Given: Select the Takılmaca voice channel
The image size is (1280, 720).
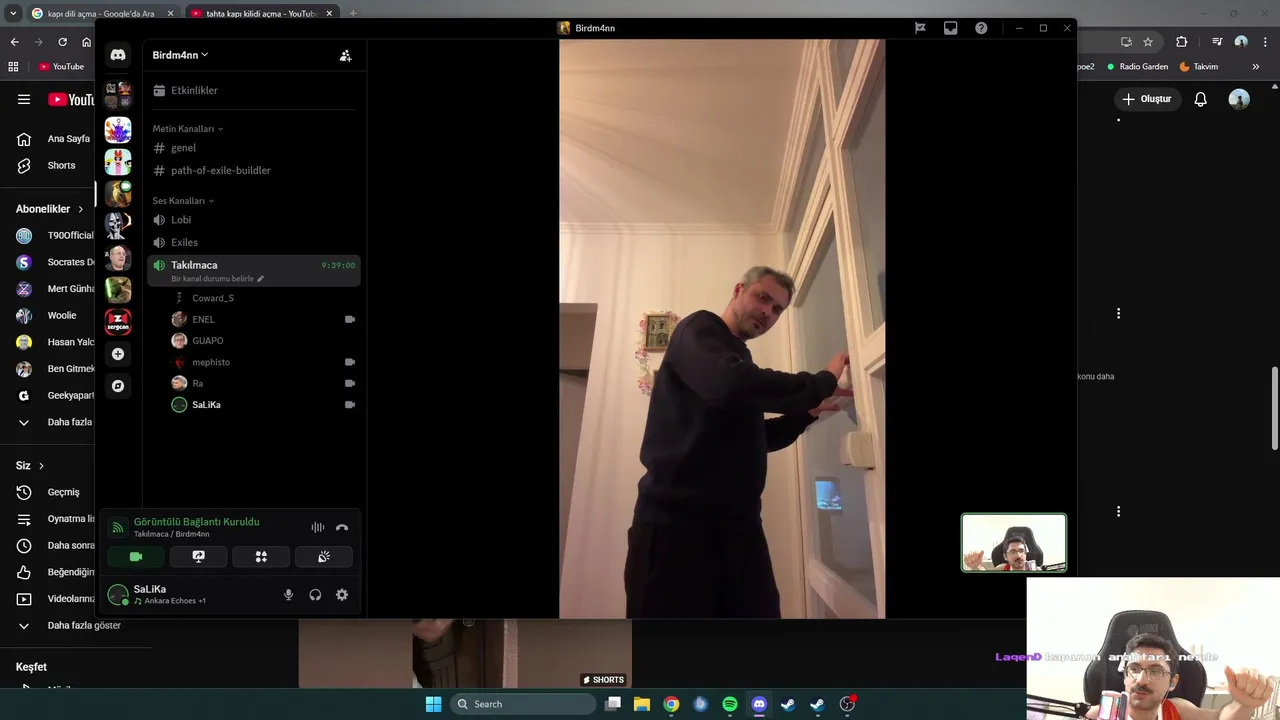Looking at the screenshot, I should (x=253, y=271).
